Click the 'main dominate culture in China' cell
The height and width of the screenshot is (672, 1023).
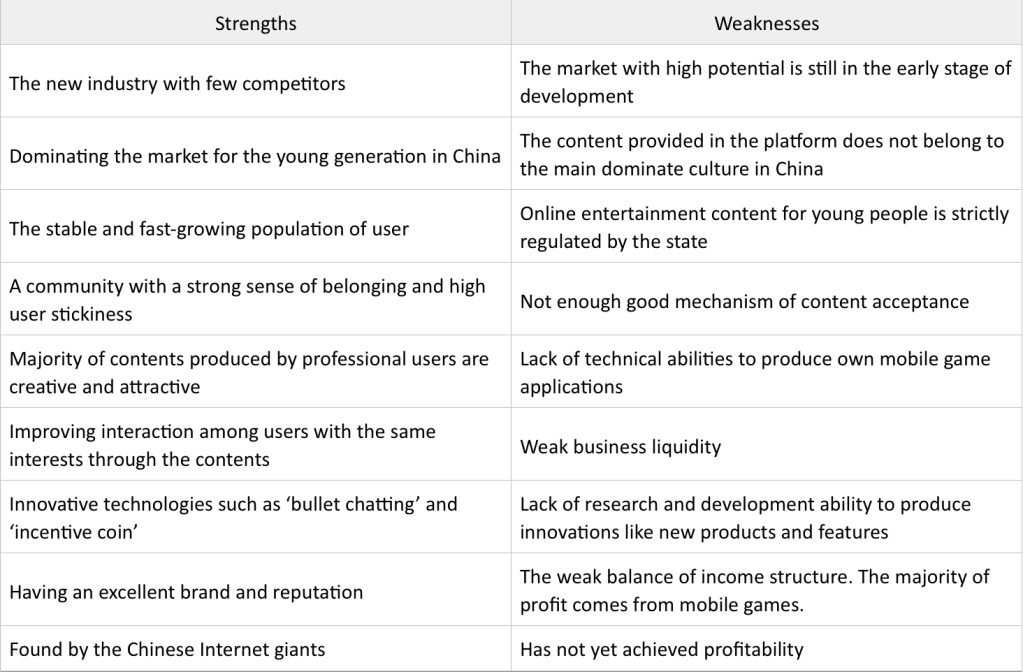pyautogui.click(x=761, y=155)
